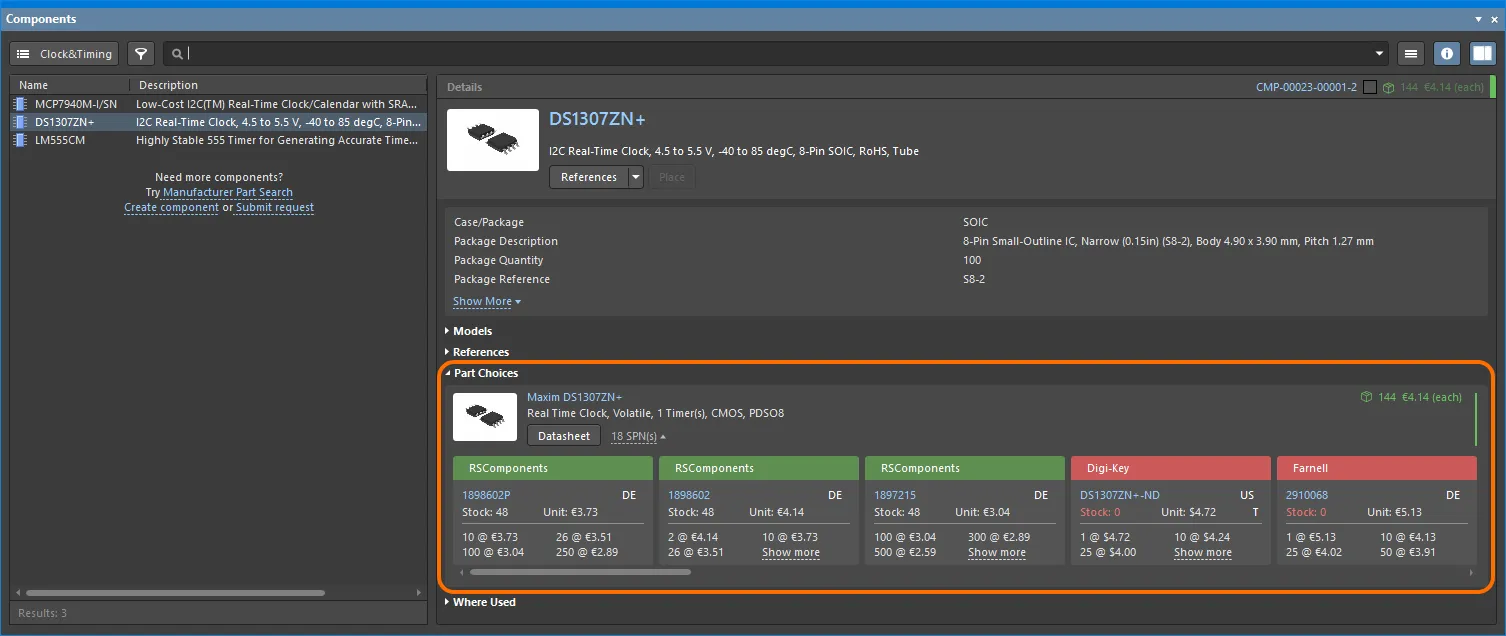Collapse the 18 SPN(s) supplier list

[x=638, y=437]
